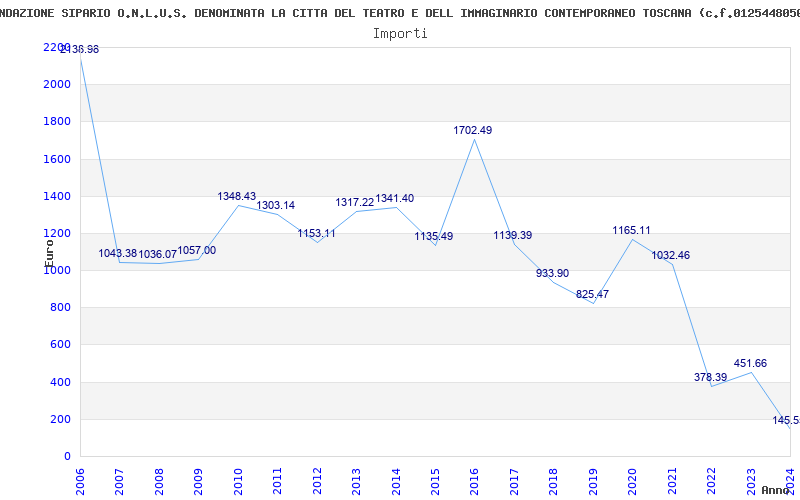Click the Importi chart title
Screen dimensions: 800x500
400,34
